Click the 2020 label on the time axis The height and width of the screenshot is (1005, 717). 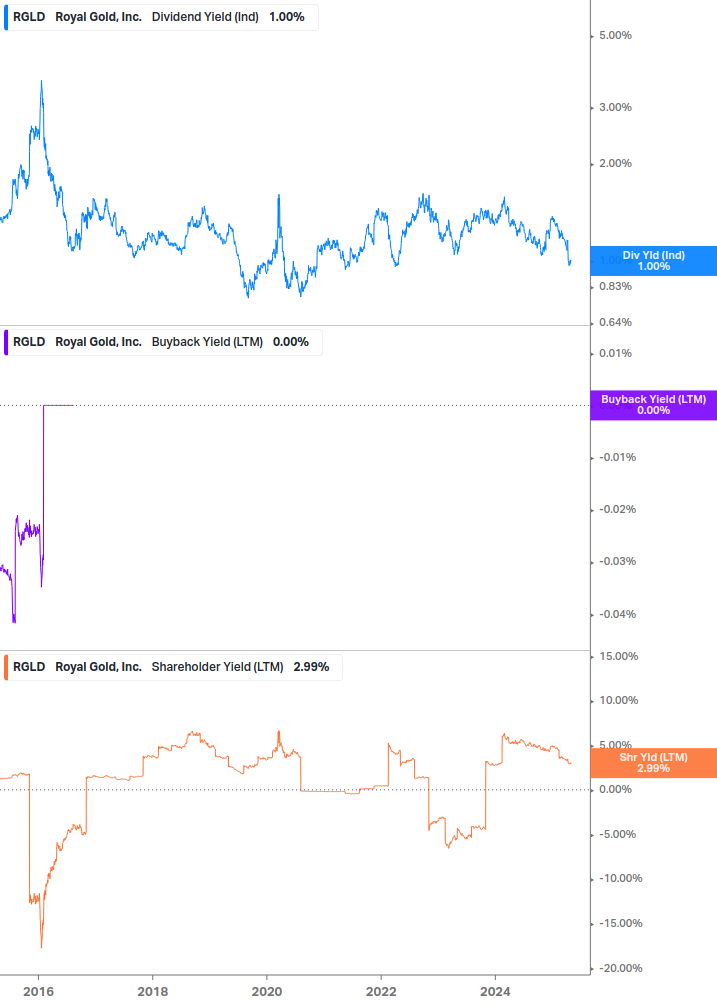coord(267,992)
